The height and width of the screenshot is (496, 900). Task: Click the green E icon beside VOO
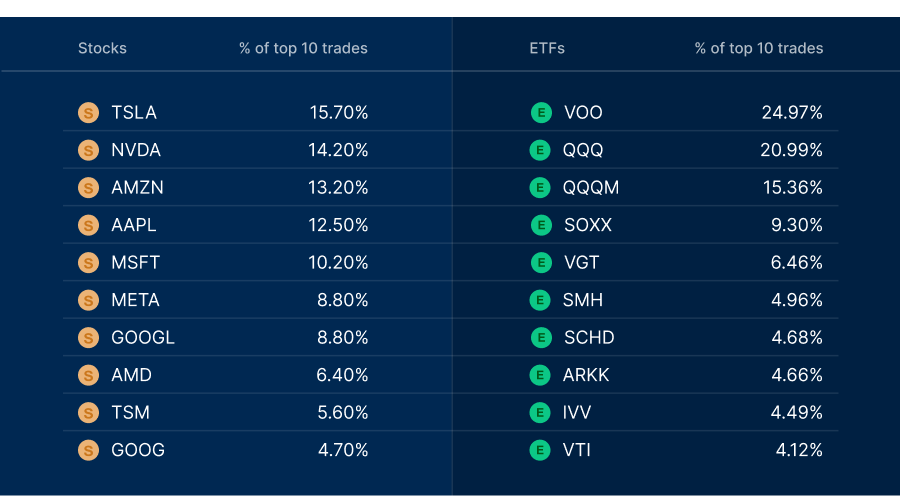pos(541,113)
